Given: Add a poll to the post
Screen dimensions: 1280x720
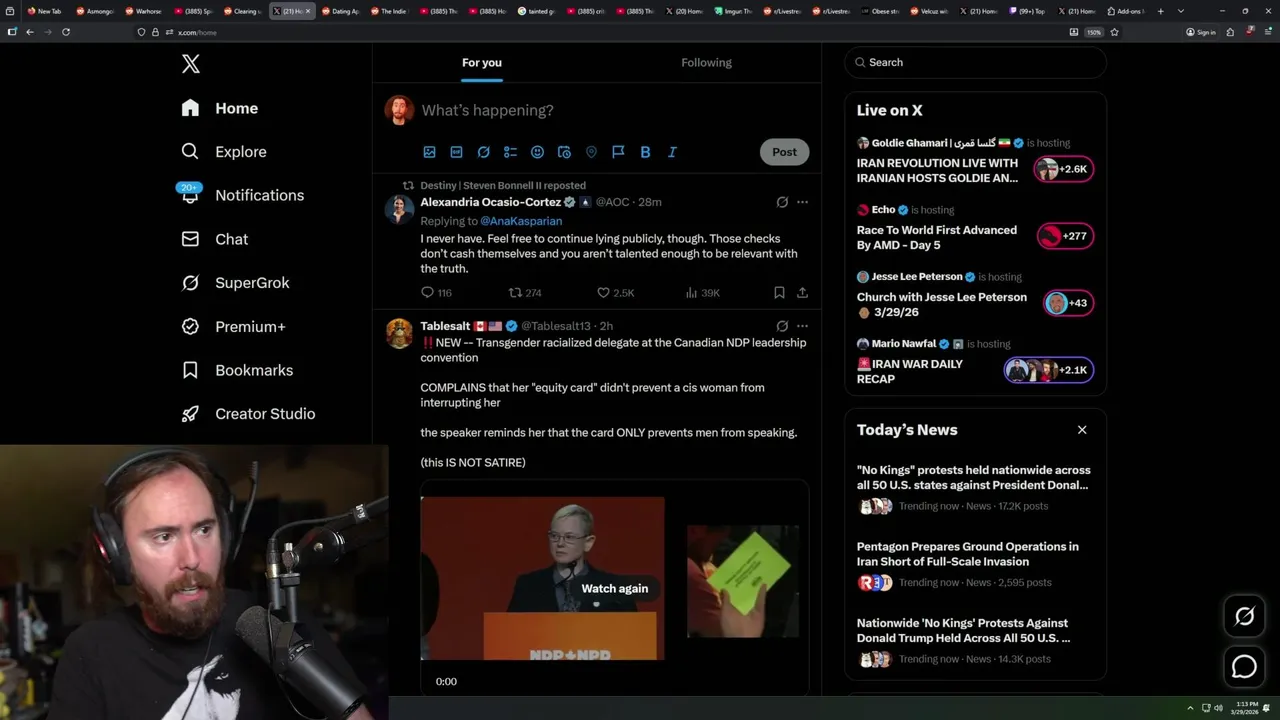Looking at the screenshot, I should tap(510, 152).
